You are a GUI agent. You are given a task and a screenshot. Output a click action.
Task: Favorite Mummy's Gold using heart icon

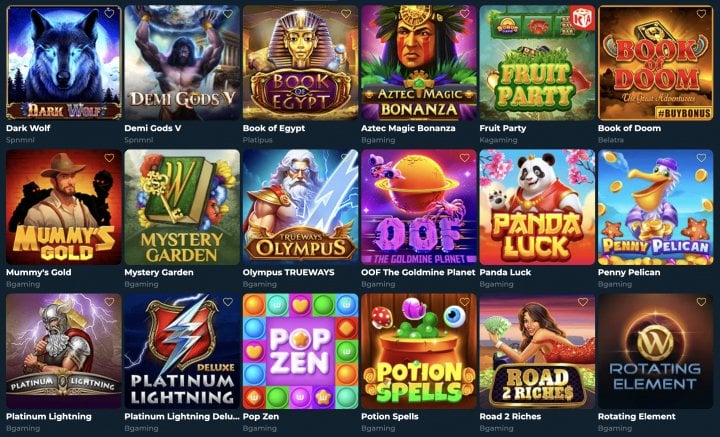[109, 158]
